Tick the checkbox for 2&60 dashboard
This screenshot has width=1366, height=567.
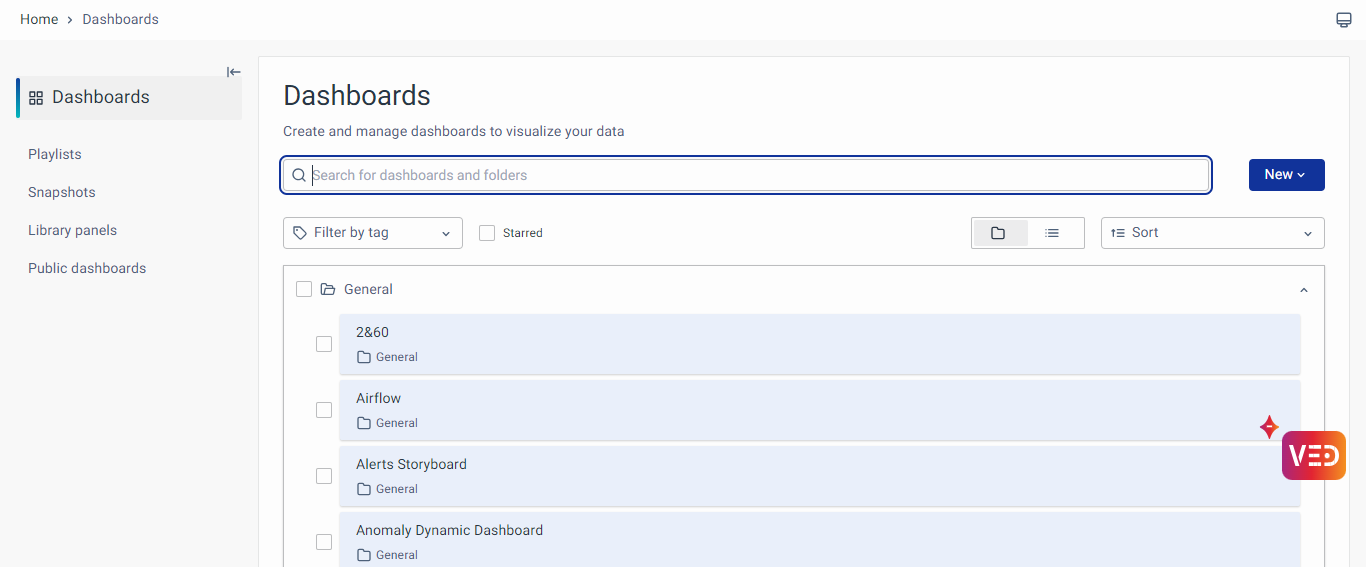click(x=324, y=344)
